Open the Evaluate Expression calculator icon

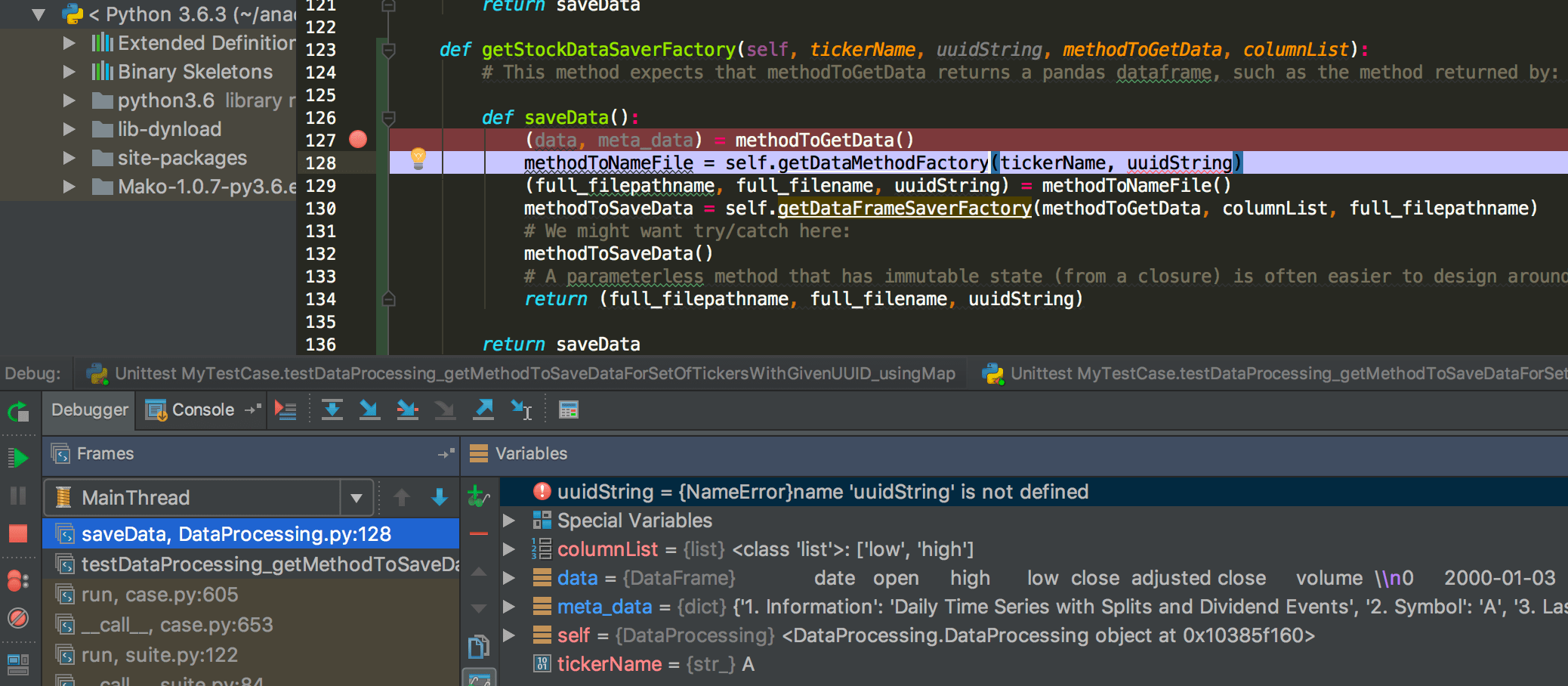point(569,409)
